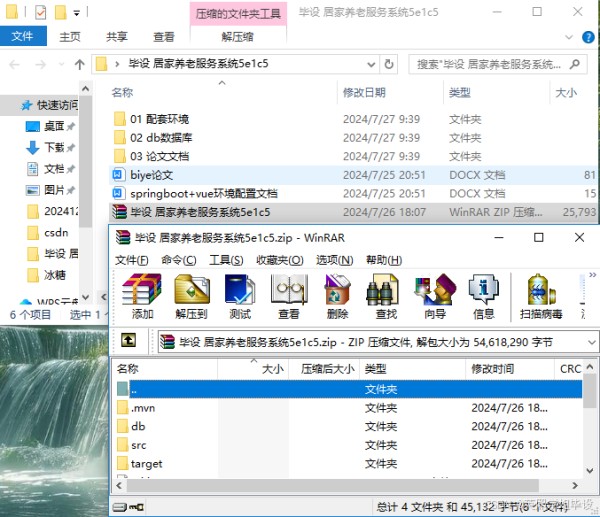The image size is (600, 517).
Task: Sort WinRAR list by Modified Time (修改时间)
Action: click(510, 369)
